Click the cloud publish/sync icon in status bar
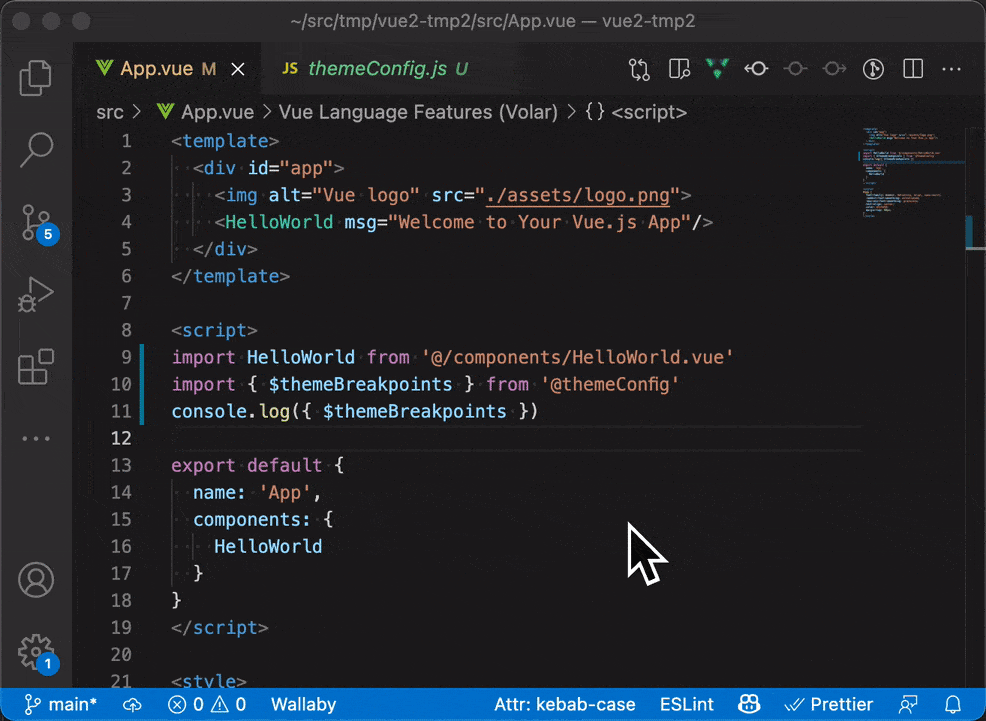986x721 pixels. pyautogui.click(x=132, y=705)
